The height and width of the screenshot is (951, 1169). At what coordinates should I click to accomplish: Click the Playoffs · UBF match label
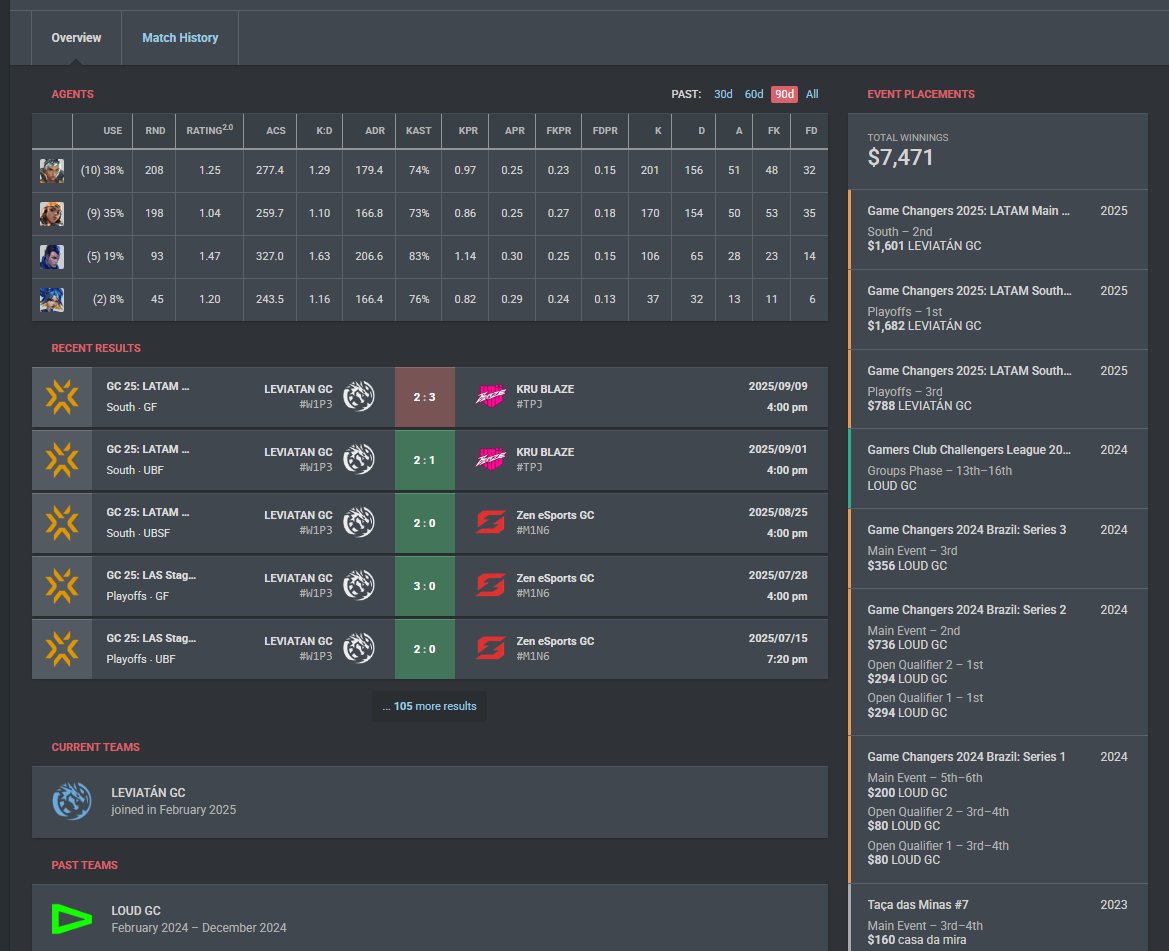[x=141, y=659]
